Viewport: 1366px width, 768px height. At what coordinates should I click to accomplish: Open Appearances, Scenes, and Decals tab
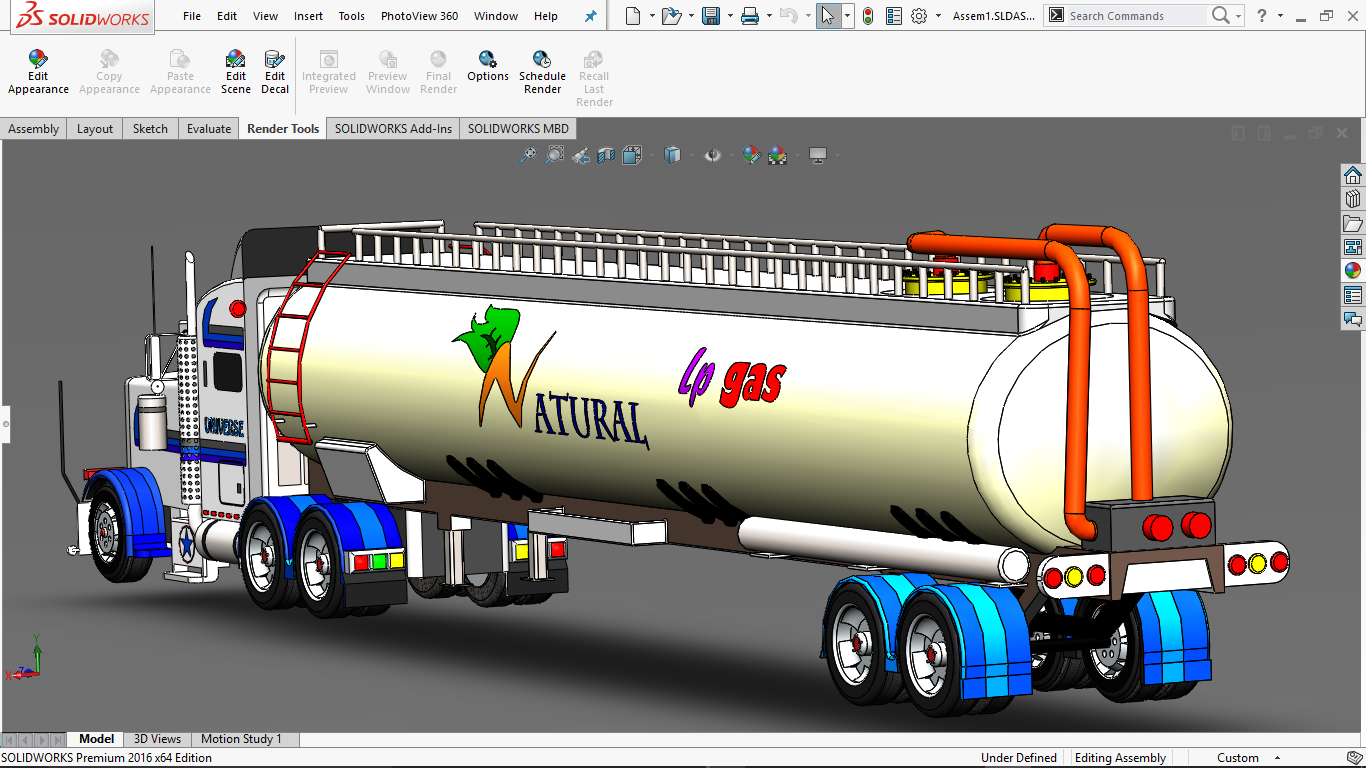click(1353, 271)
